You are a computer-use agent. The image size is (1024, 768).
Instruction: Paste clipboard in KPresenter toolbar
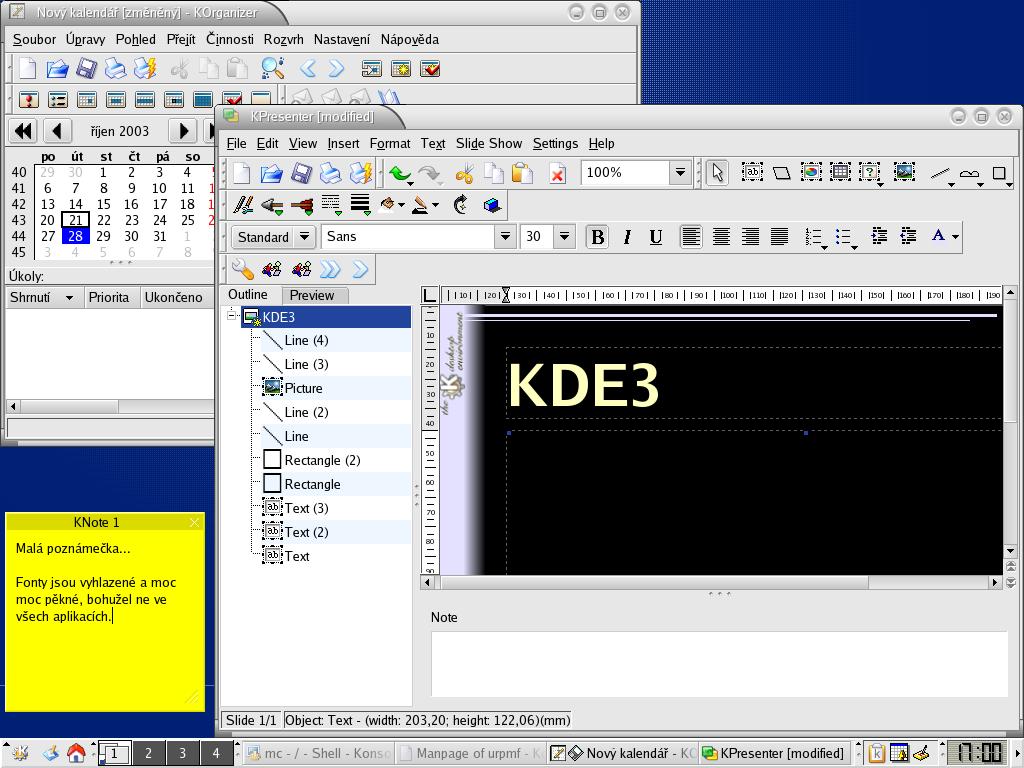click(522, 173)
